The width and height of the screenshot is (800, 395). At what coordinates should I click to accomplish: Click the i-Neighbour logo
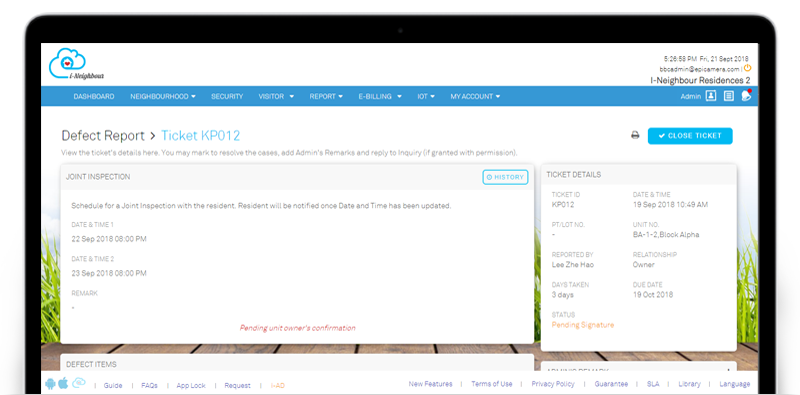(76, 64)
